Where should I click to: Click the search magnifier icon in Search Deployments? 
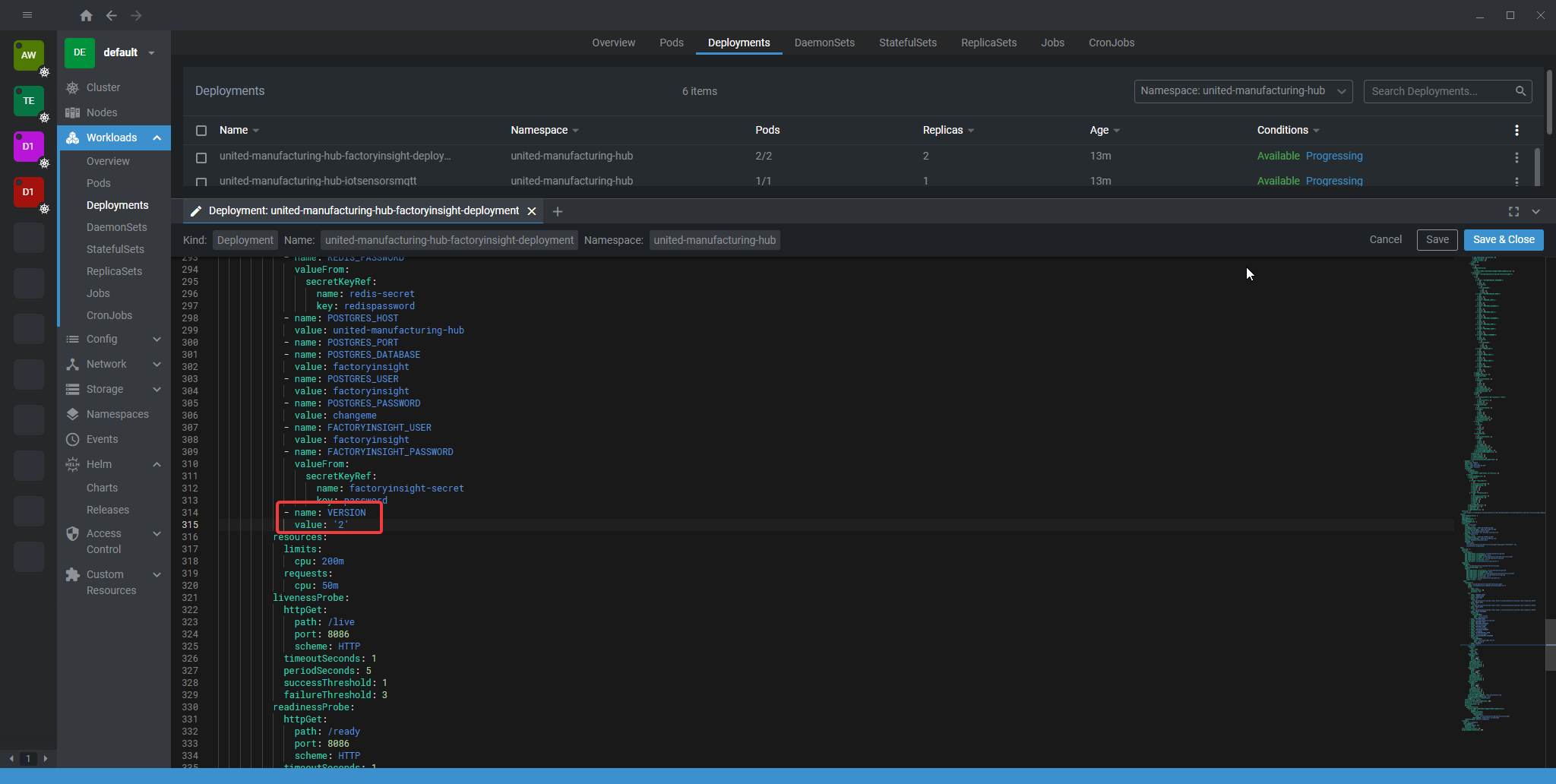(x=1520, y=91)
